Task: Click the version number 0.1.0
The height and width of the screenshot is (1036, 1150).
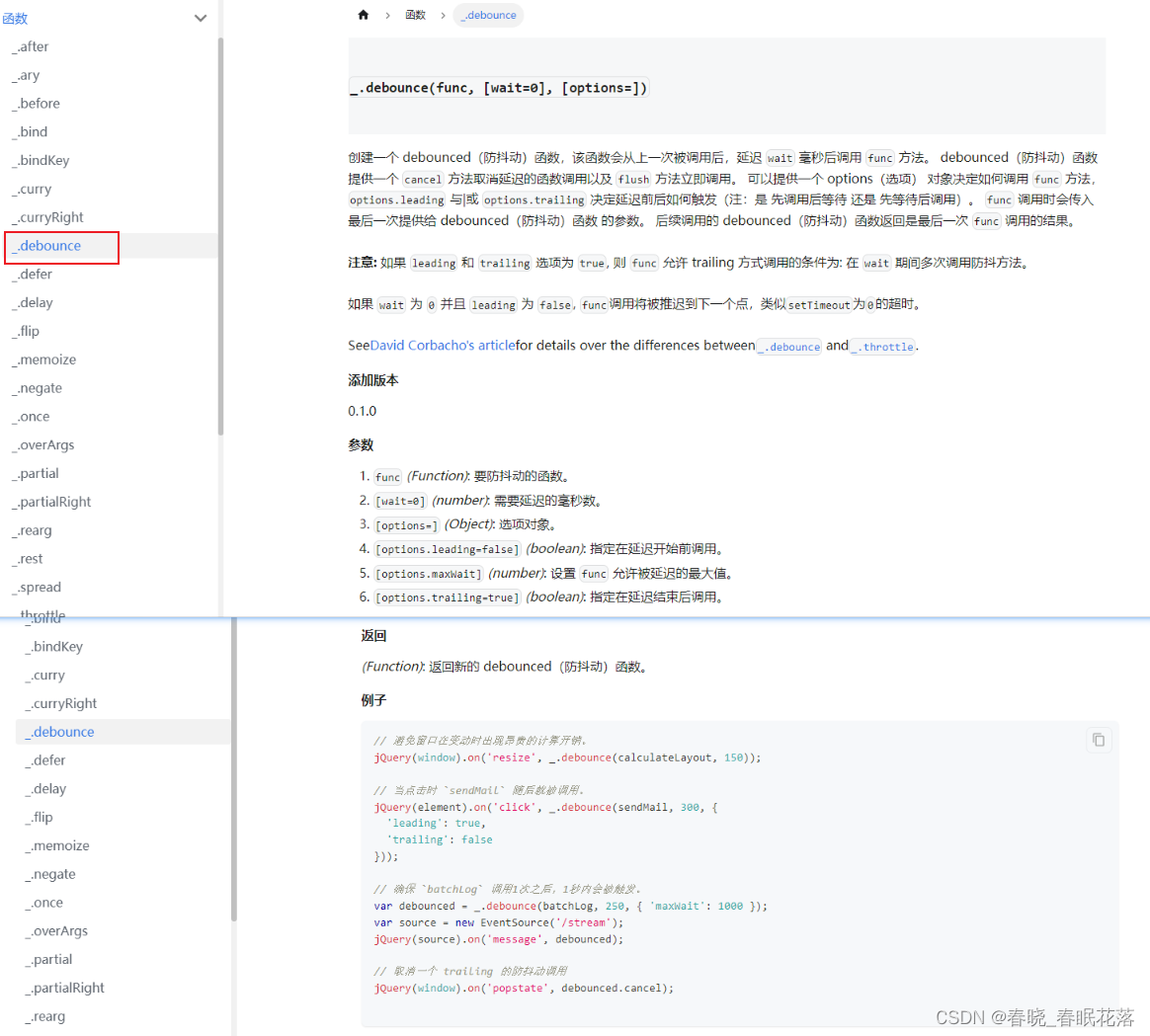Action: [363, 411]
